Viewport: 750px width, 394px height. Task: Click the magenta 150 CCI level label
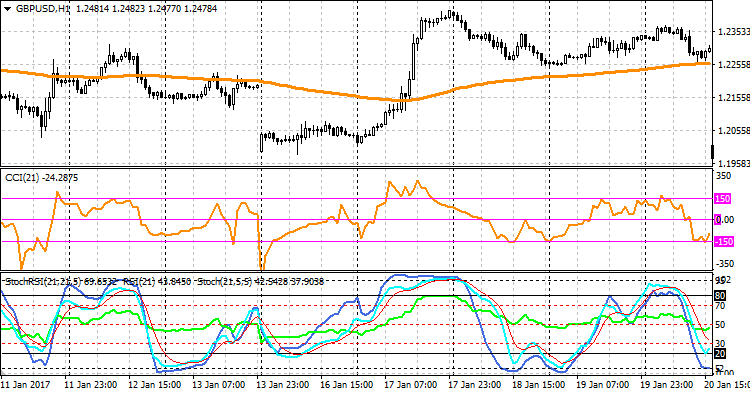click(723, 199)
